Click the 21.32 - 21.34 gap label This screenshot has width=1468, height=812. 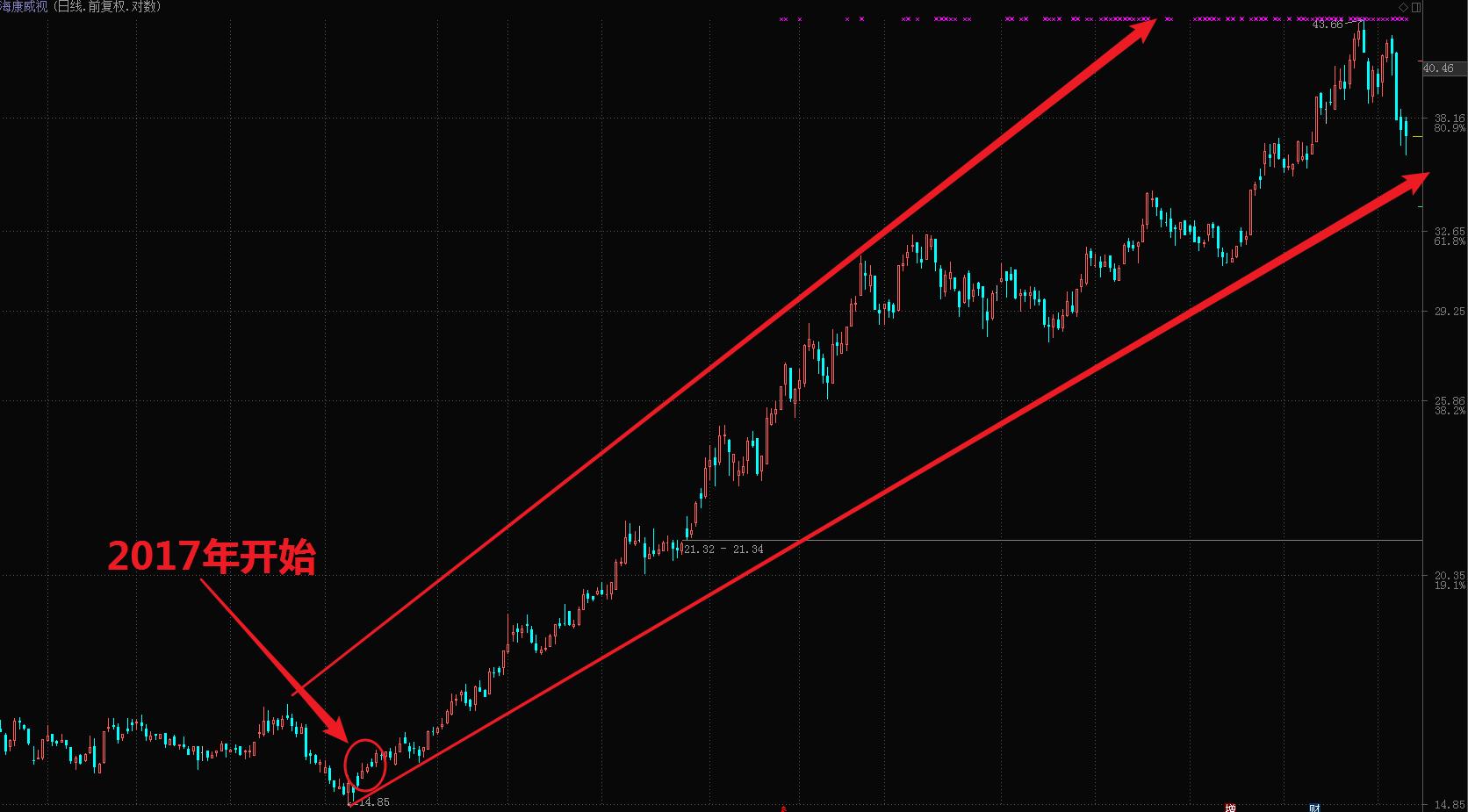tap(723, 550)
